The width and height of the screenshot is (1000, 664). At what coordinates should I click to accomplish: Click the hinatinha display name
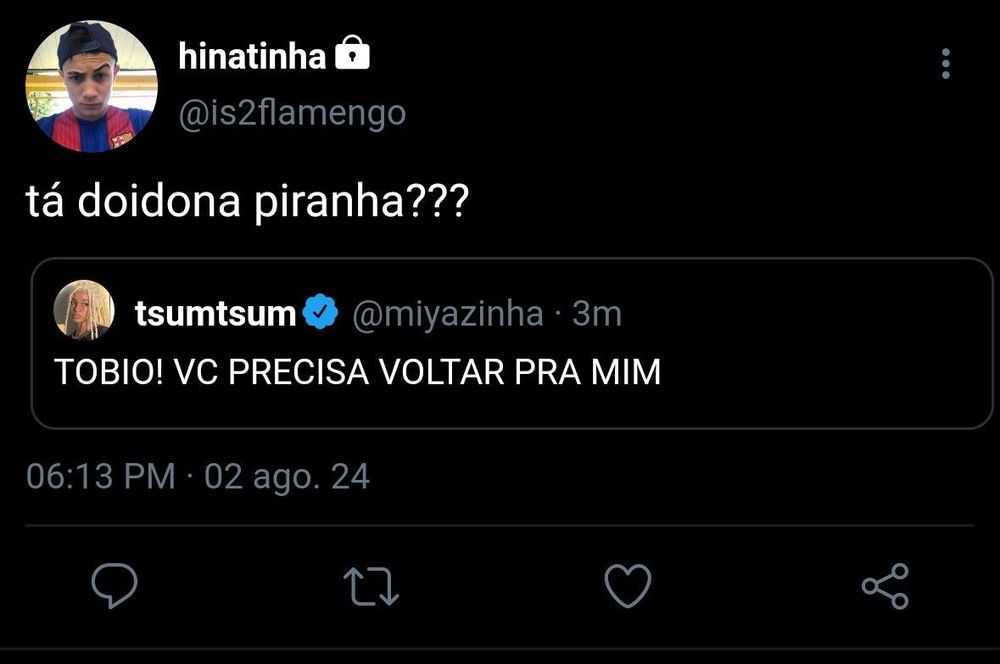point(253,56)
